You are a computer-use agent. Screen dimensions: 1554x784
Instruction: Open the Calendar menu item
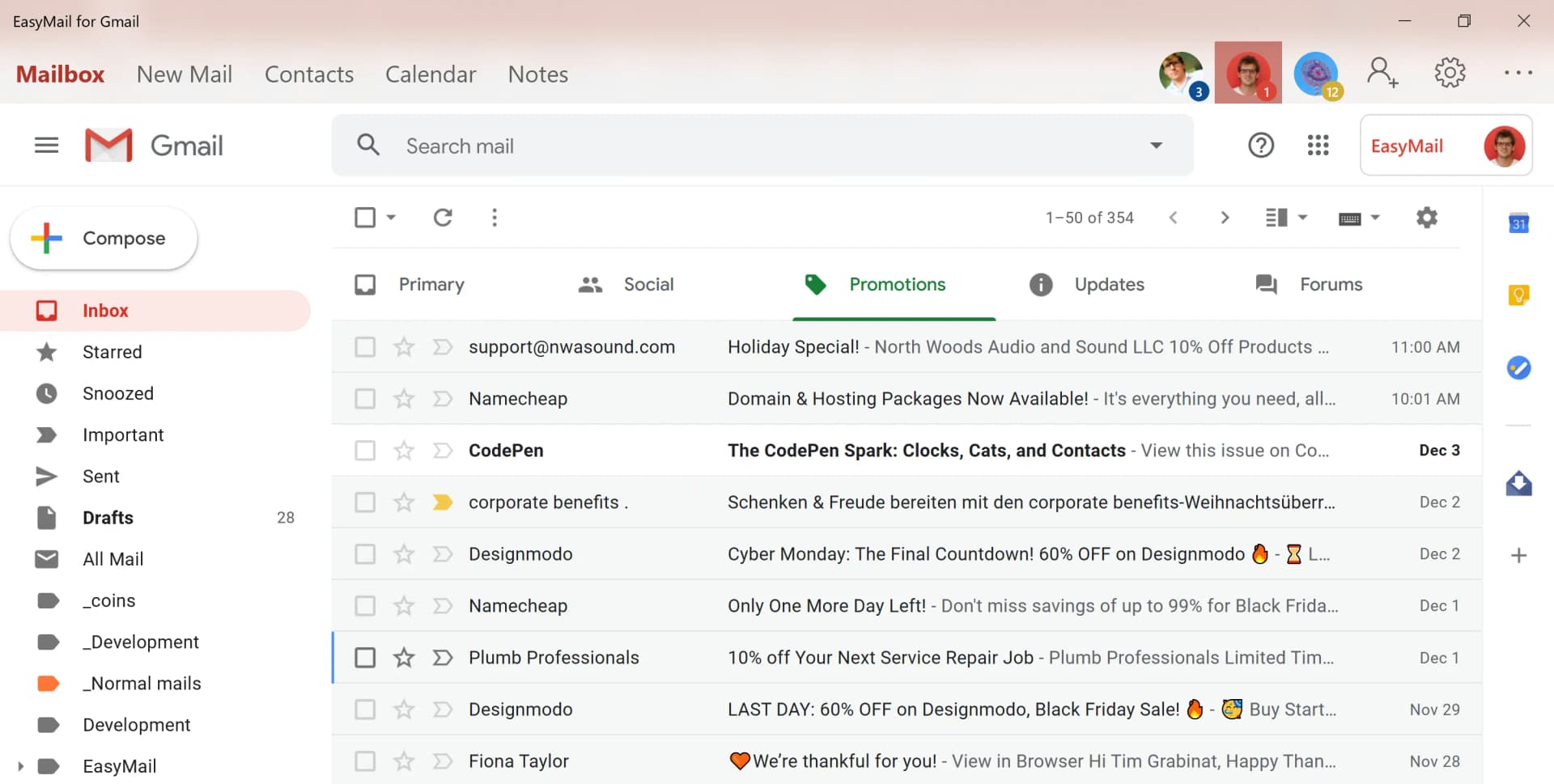[x=430, y=74]
